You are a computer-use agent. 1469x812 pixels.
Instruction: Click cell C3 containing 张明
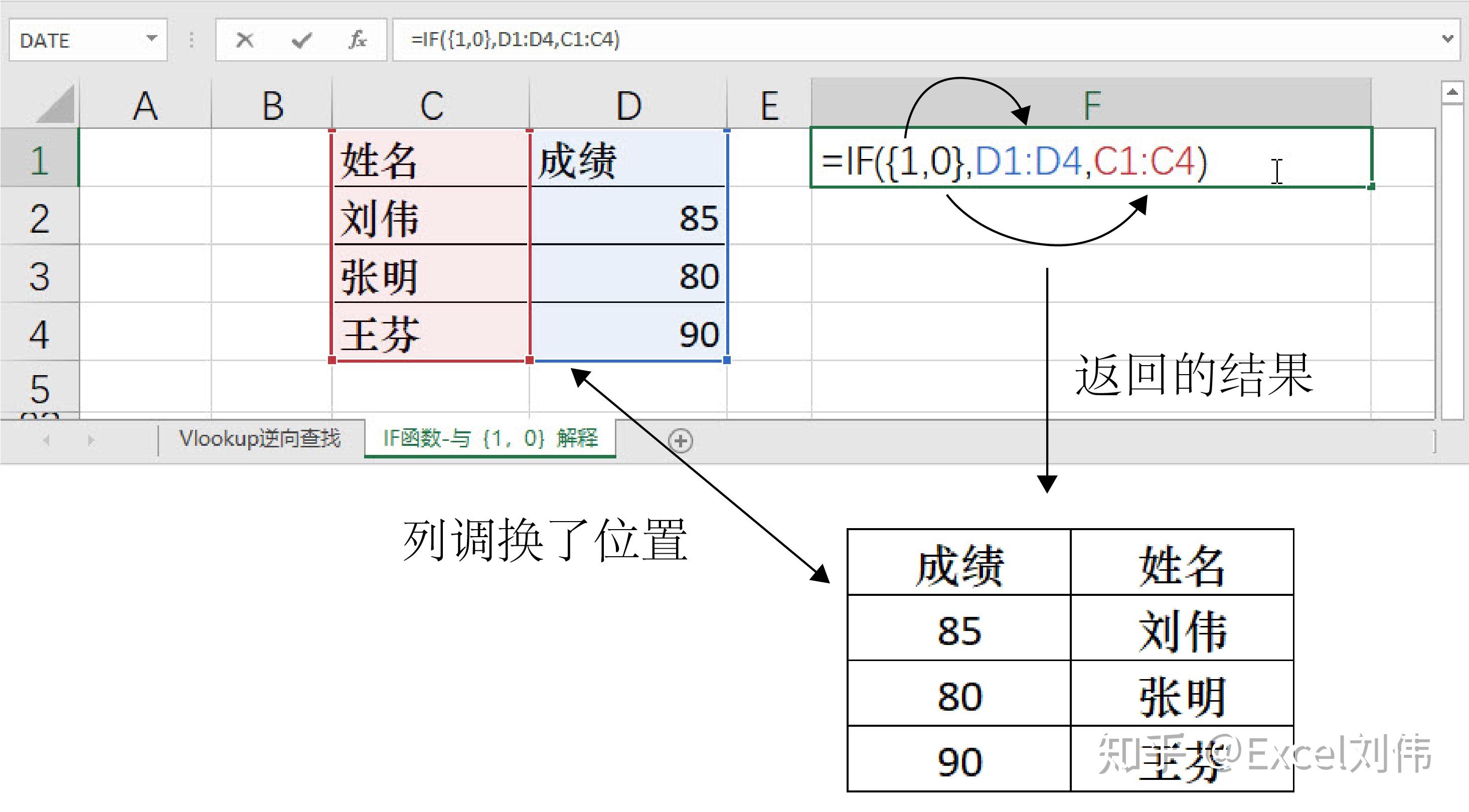click(431, 275)
